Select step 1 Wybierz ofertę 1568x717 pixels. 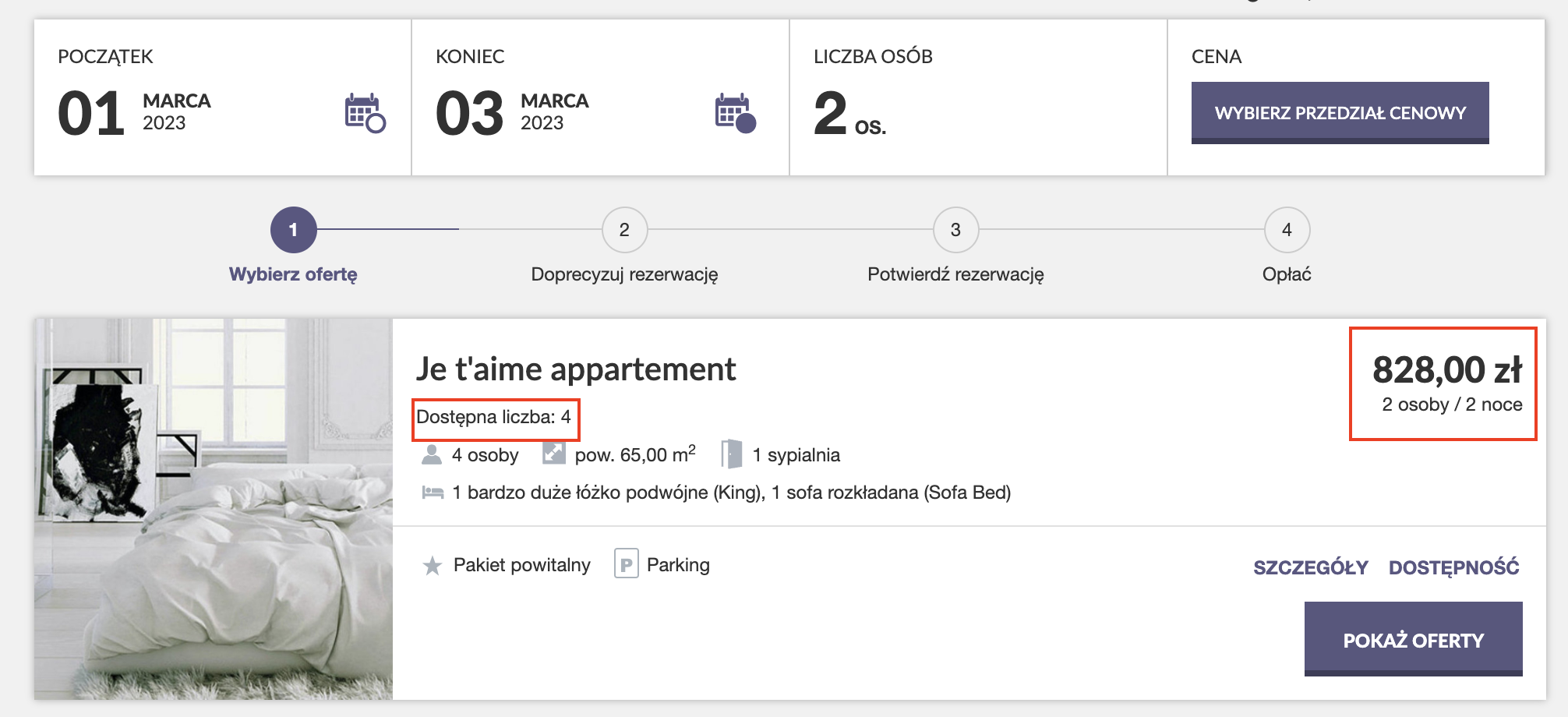pos(293,230)
